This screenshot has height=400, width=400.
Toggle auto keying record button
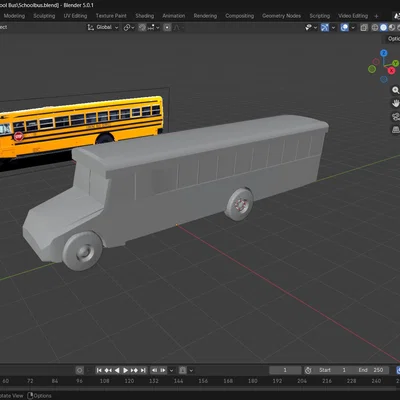(x=80, y=370)
